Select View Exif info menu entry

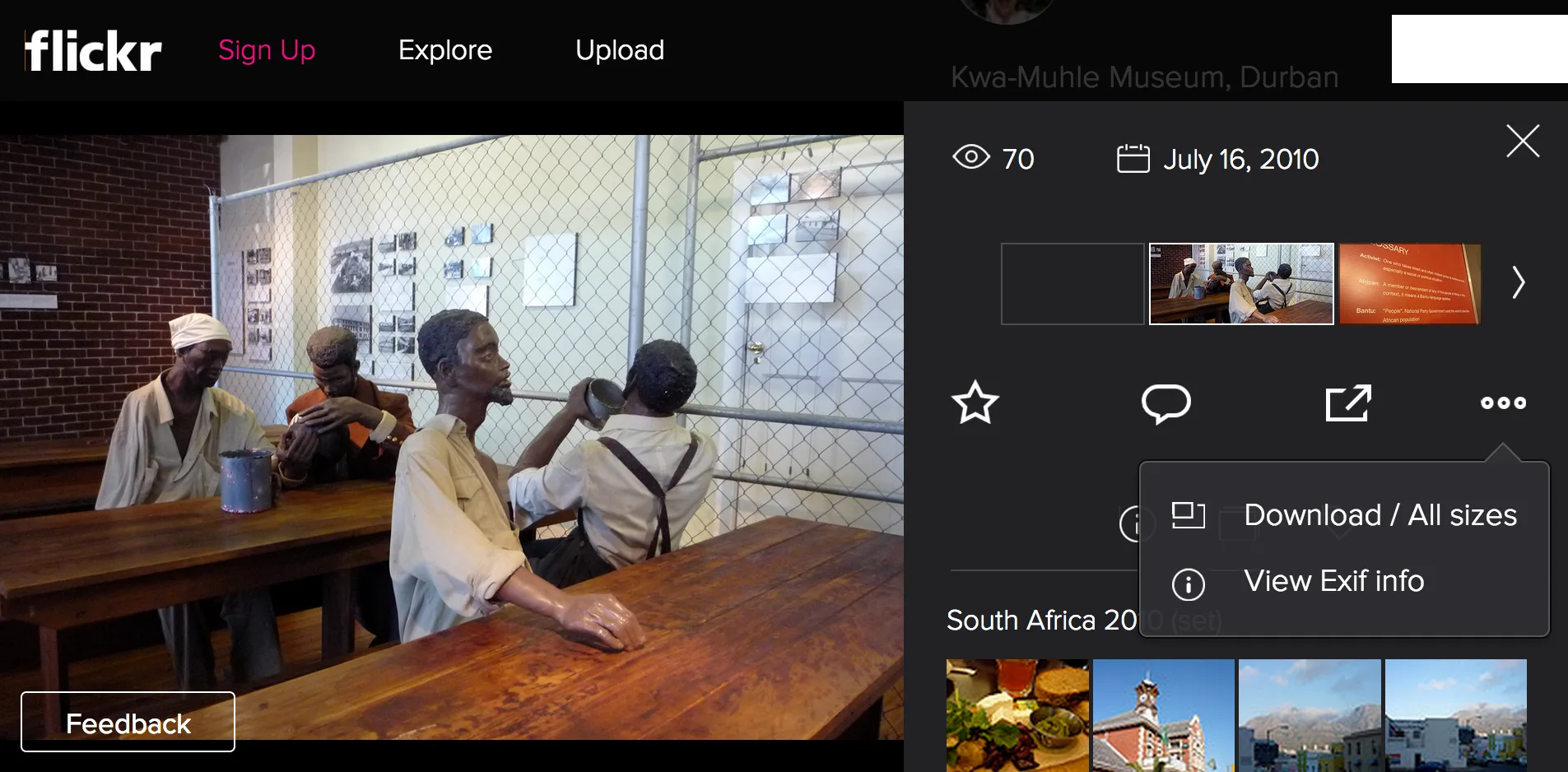(x=1333, y=582)
